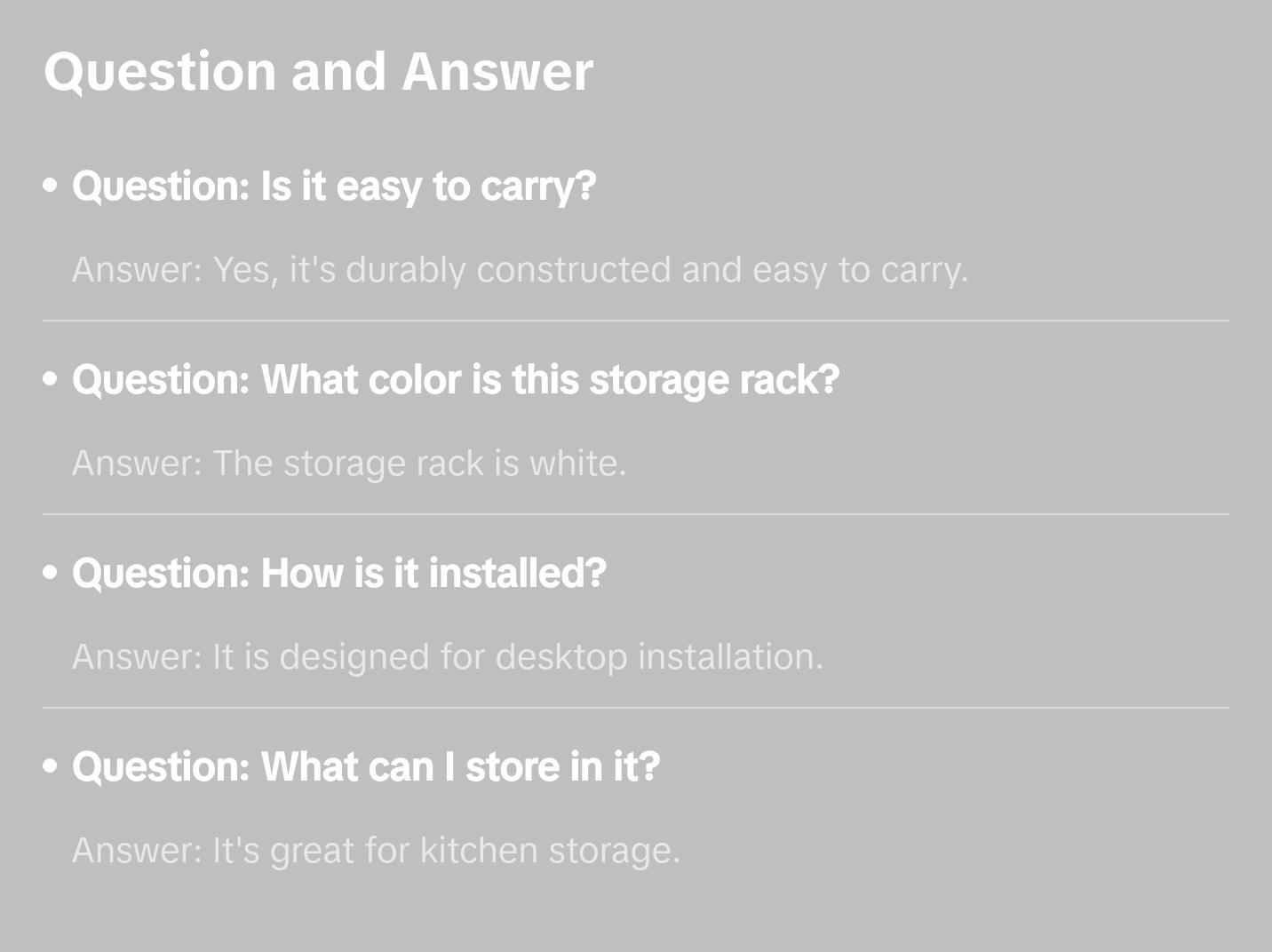Click the bullet beside the storage rack color question
This screenshot has width=1272, height=952.
coord(51,379)
